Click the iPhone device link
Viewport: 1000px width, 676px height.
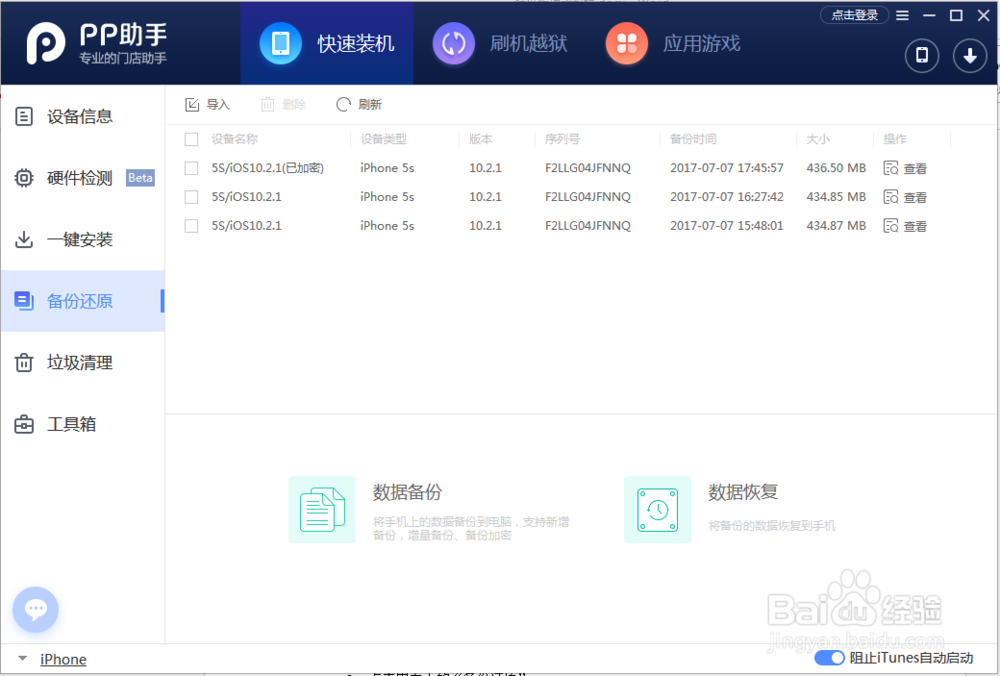tap(63, 659)
